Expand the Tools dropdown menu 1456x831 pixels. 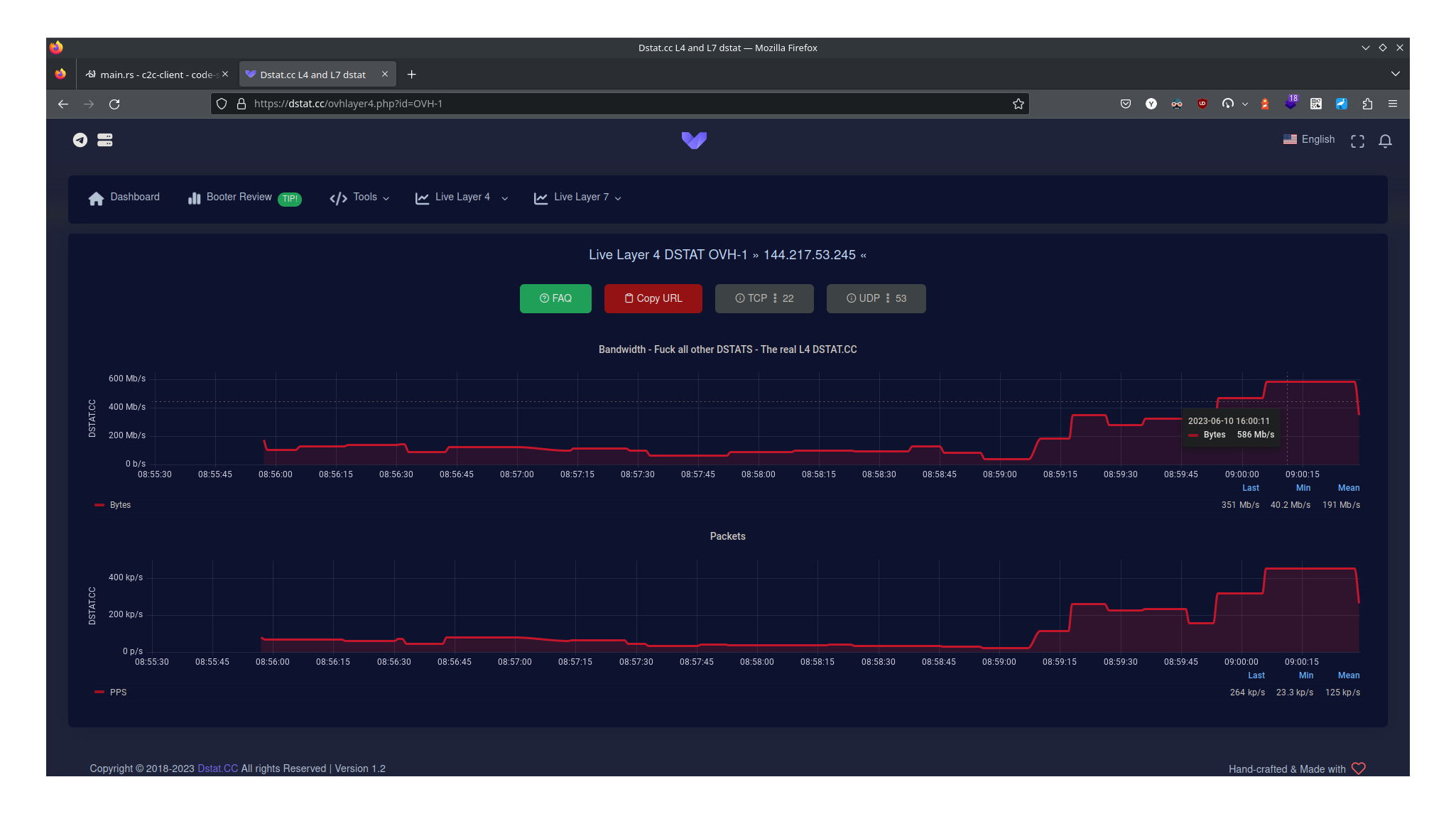click(360, 197)
